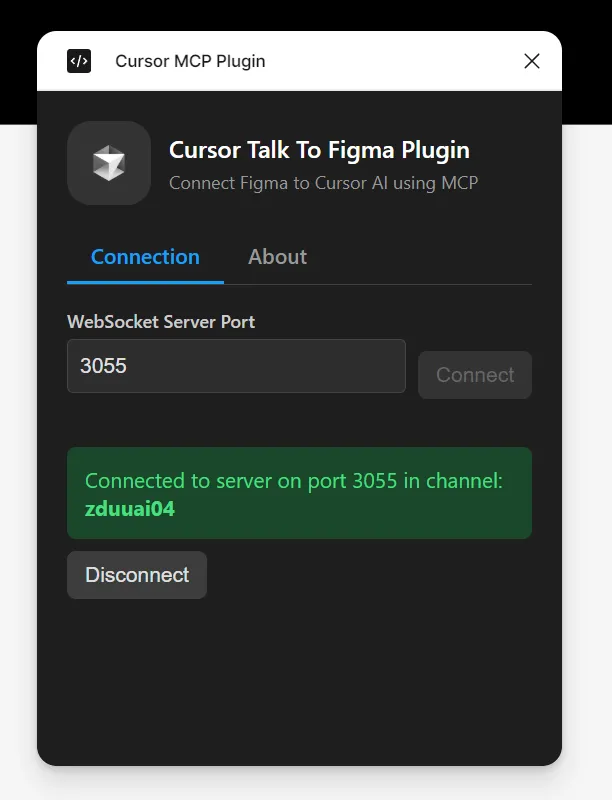Click the greyed-out Connect button

click(475, 375)
